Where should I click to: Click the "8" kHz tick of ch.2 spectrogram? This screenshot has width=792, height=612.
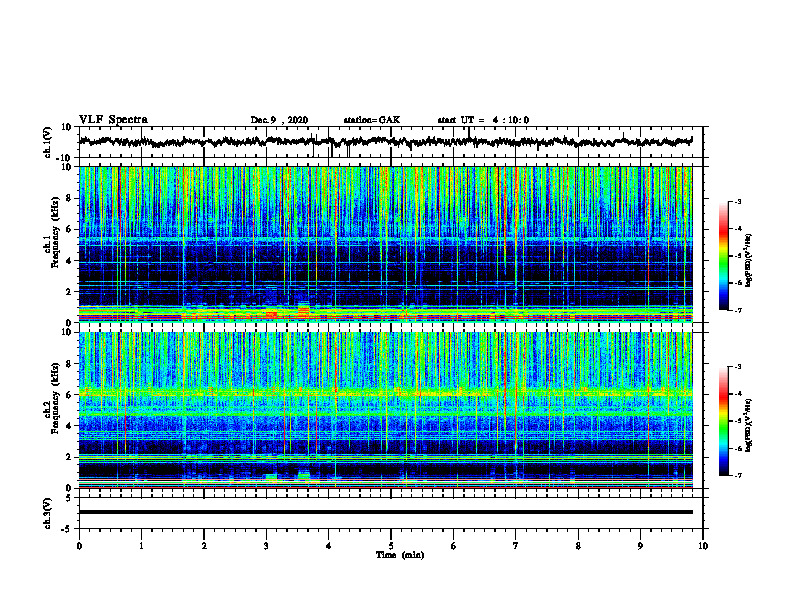click(x=70, y=364)
